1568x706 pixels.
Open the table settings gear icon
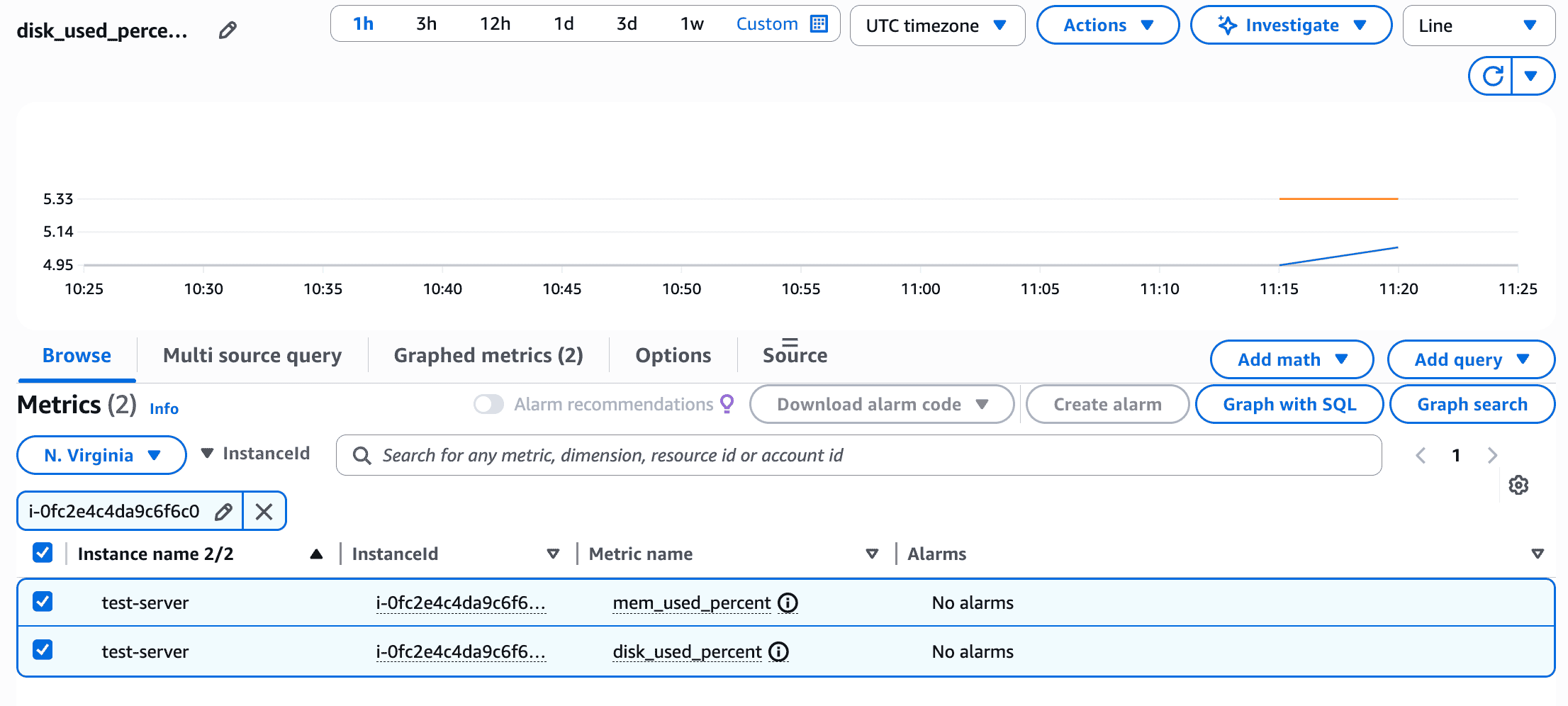[x=1518, y=486]
